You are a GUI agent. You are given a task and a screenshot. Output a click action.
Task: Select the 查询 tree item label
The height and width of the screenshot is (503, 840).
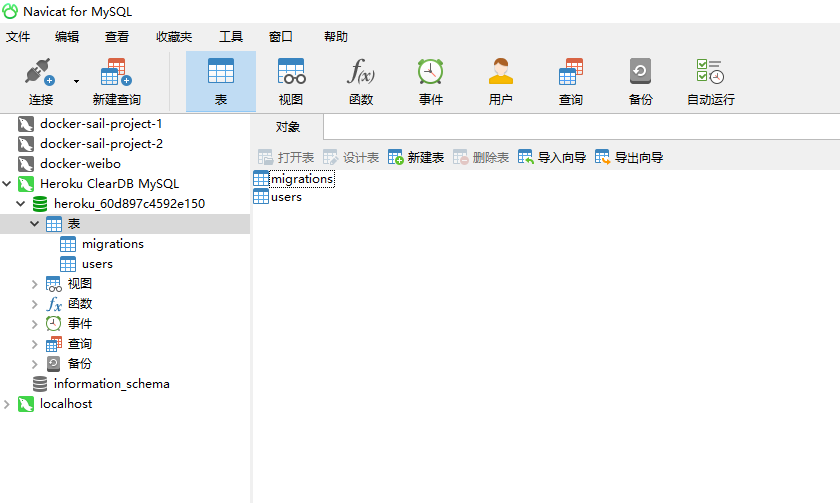pyautogui.click(x=80, y=344)
